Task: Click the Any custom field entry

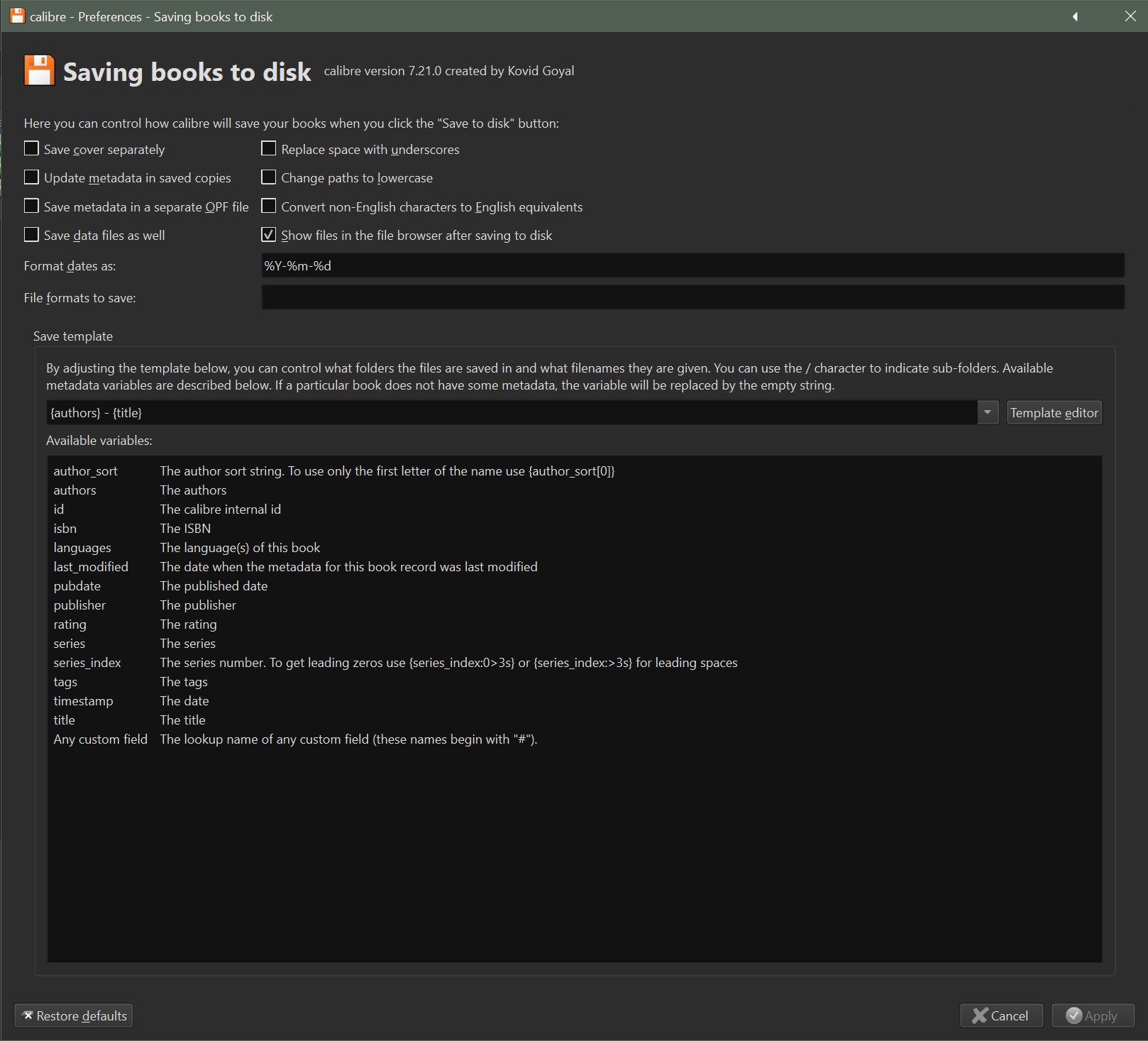Action: click(x=100, y=739)
